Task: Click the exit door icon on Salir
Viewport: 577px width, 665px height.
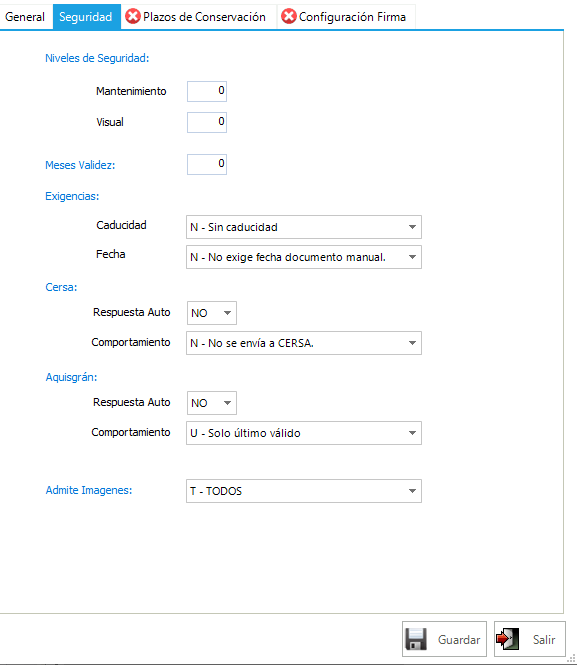Action: coord(507,639)
